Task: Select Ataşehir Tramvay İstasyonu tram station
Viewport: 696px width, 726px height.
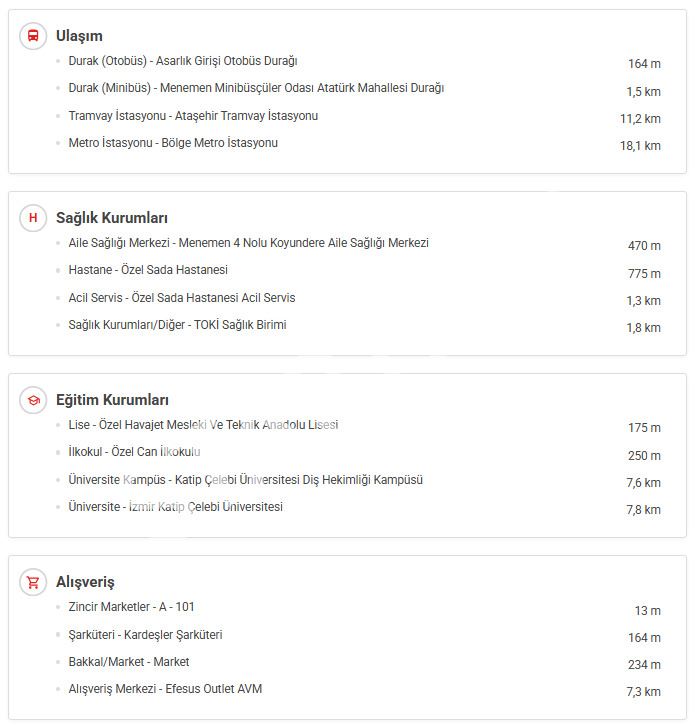Action: 193,116
